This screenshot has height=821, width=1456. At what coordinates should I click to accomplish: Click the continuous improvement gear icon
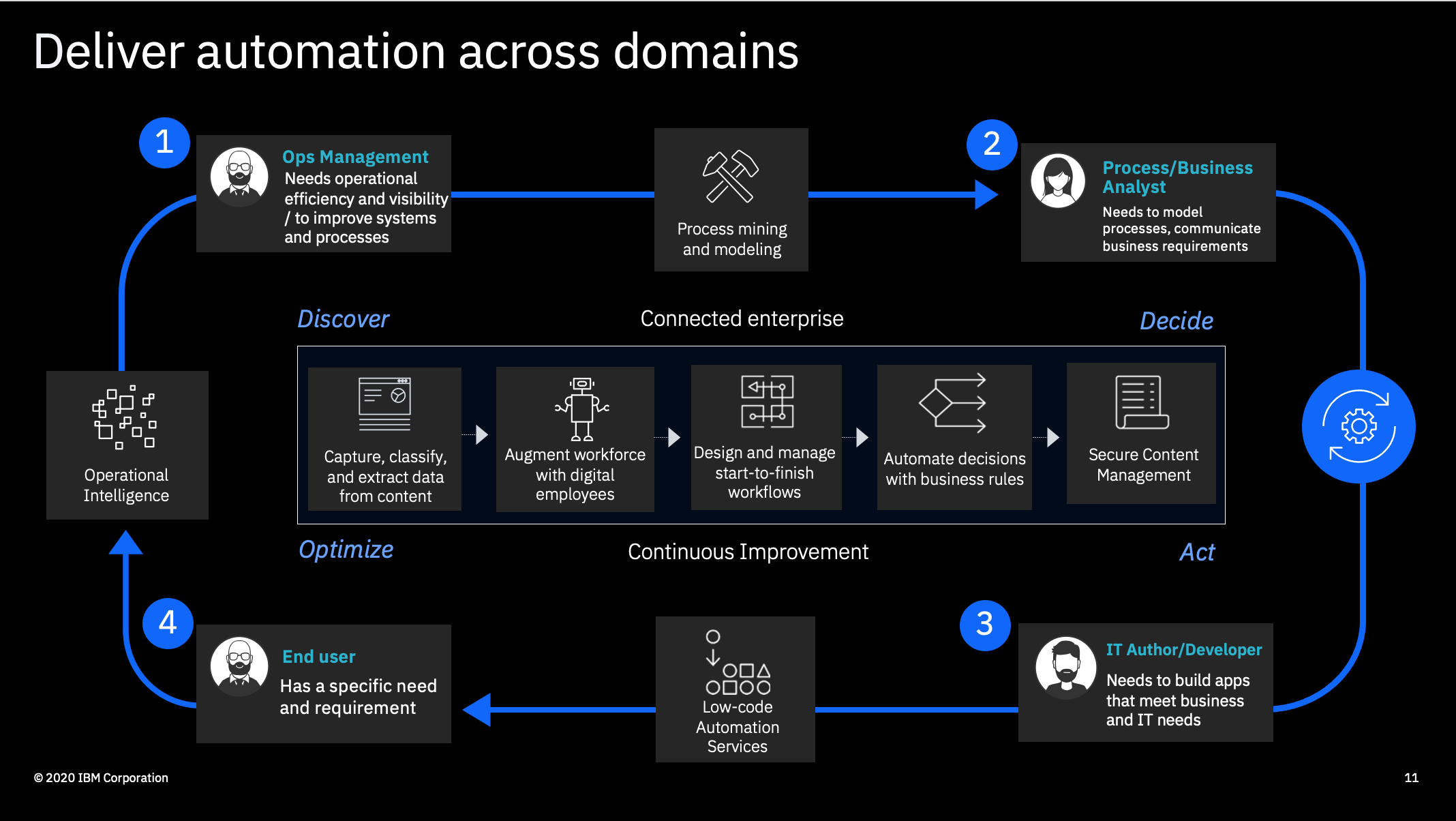tap(1358, 426)
